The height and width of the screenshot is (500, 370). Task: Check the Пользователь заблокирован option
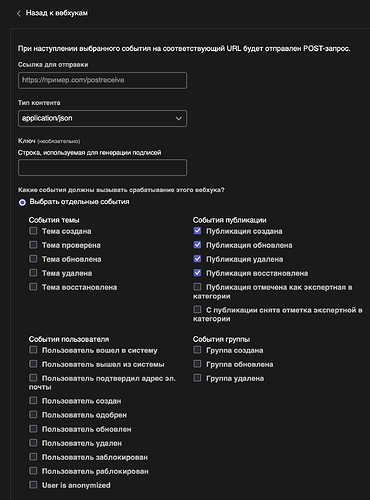[x=33, y=457]
